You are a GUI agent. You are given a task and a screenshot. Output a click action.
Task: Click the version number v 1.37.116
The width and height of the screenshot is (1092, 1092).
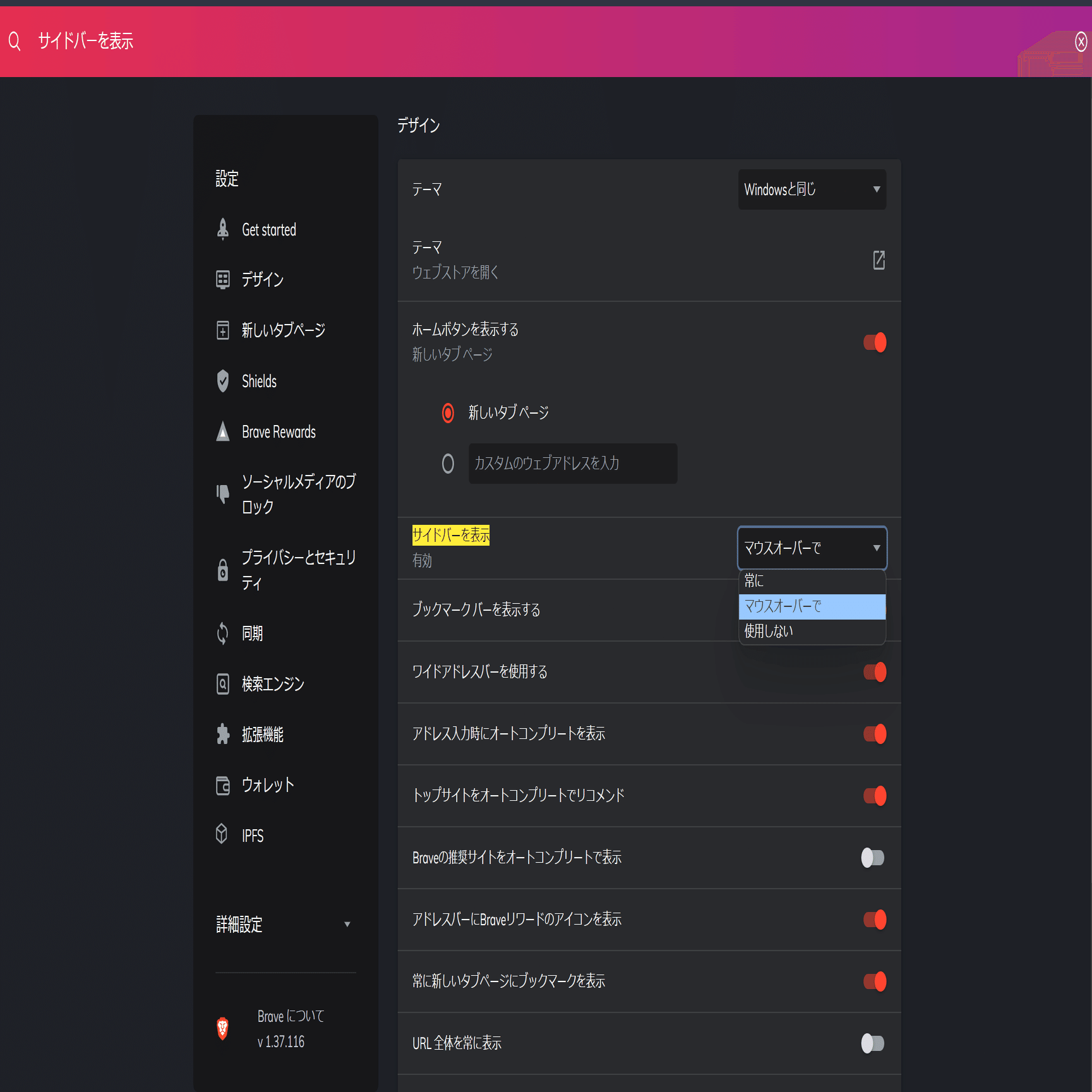click(x=281, y=1041)
